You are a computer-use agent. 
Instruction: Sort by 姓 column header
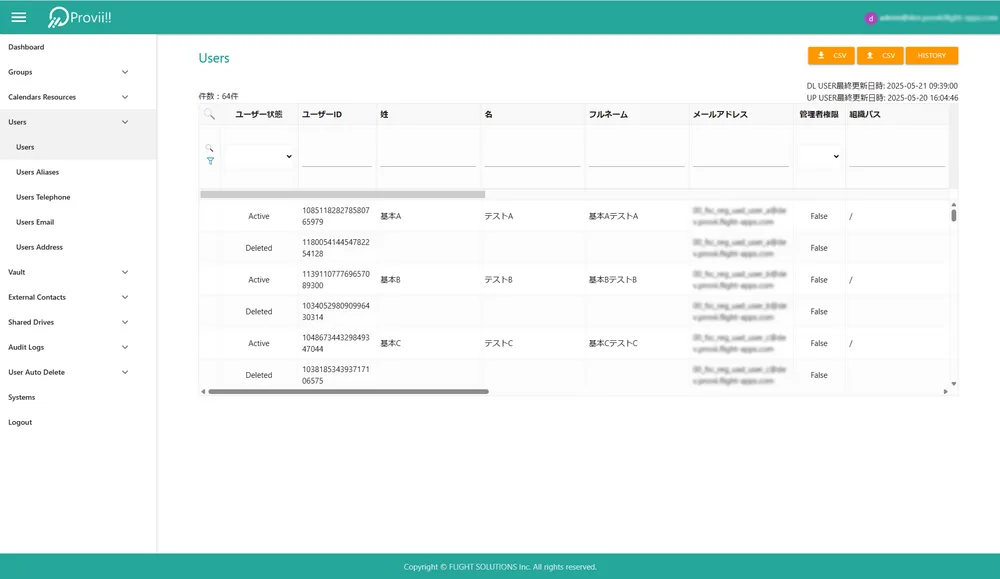click(x=384, y=114)
